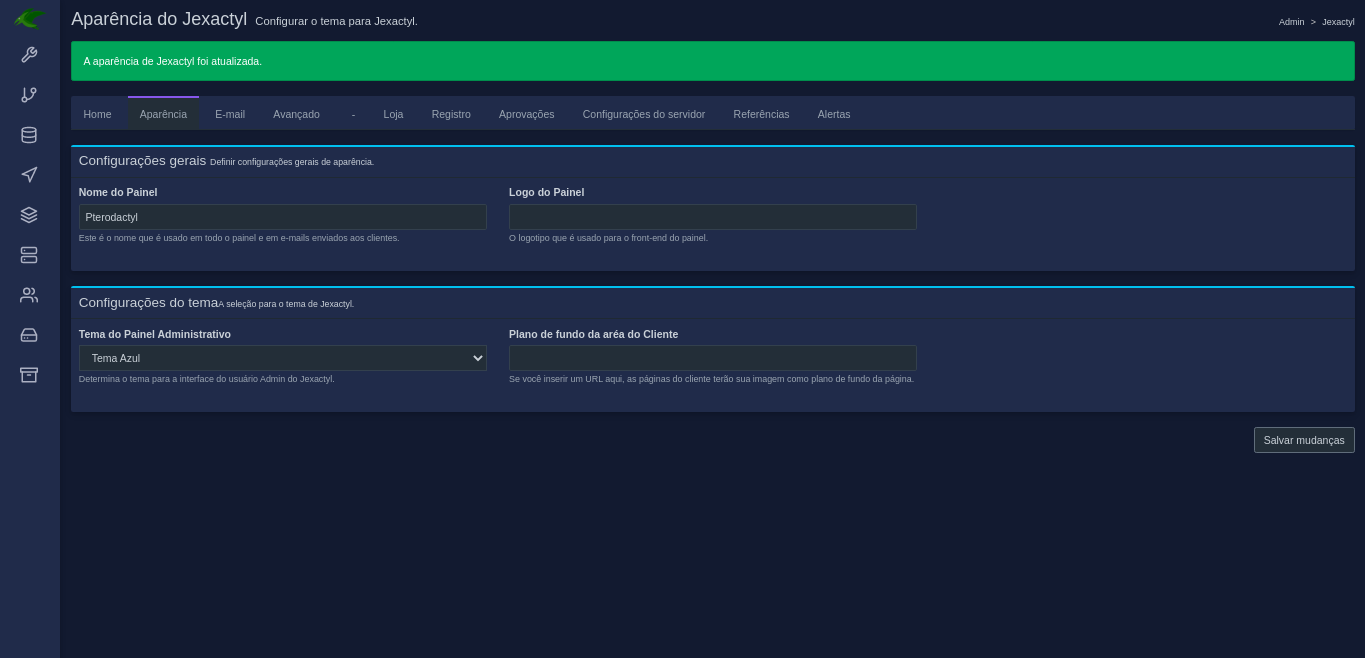Open the archive box sidebar icon
This screenshot has height=658, width=1365.
point(29,375)
